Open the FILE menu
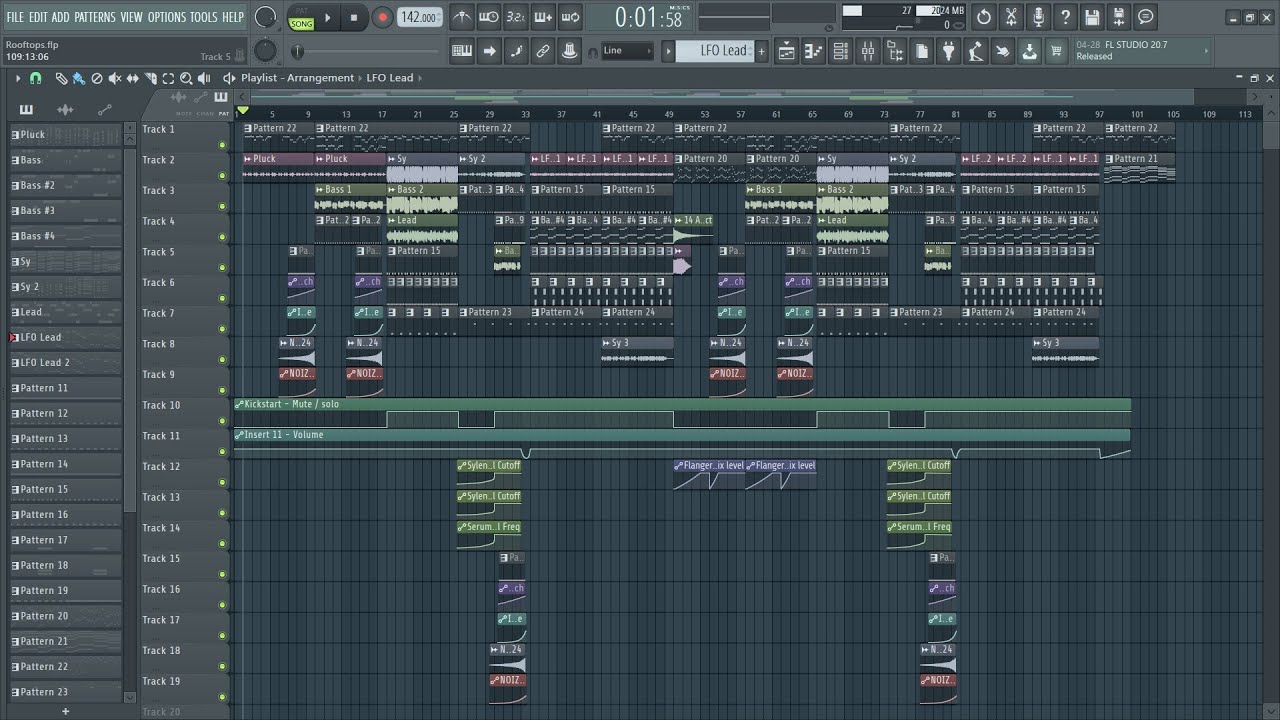 point(15,17)
